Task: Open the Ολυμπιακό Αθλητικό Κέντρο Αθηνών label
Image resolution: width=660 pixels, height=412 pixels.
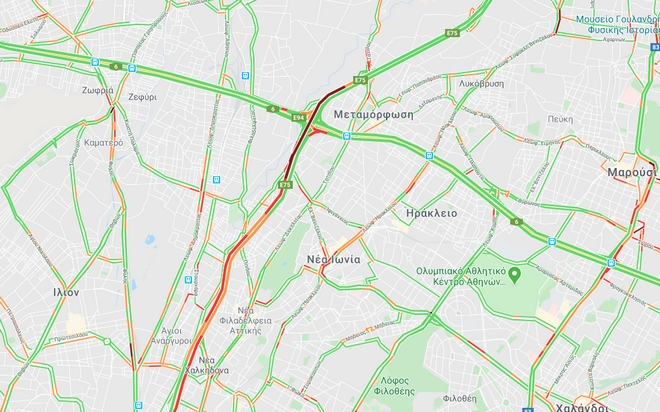Action: pyautogui.click(x=461, y=276)
